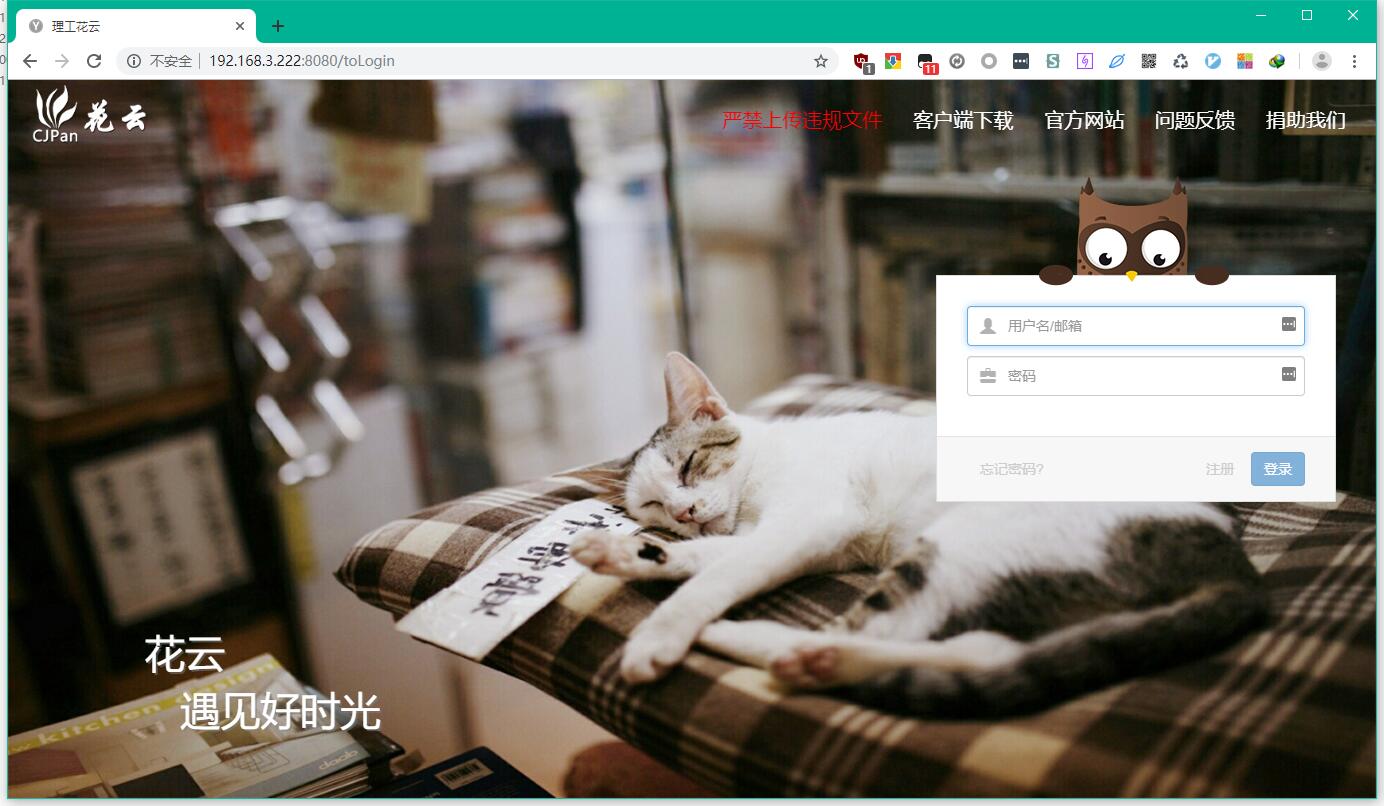Go to 官方网站 in navigation

pyautogui.click(x=1084, y=121)
